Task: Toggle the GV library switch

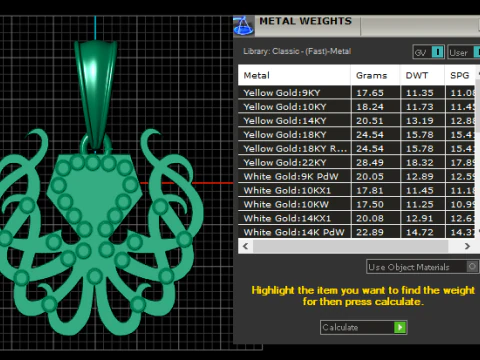Action: pos(428,52)
